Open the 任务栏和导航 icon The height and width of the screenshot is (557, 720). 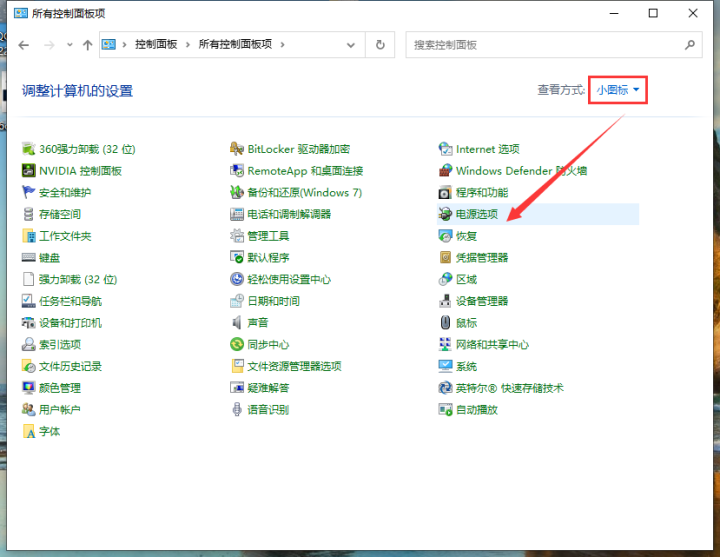click(x=28, y=301)
